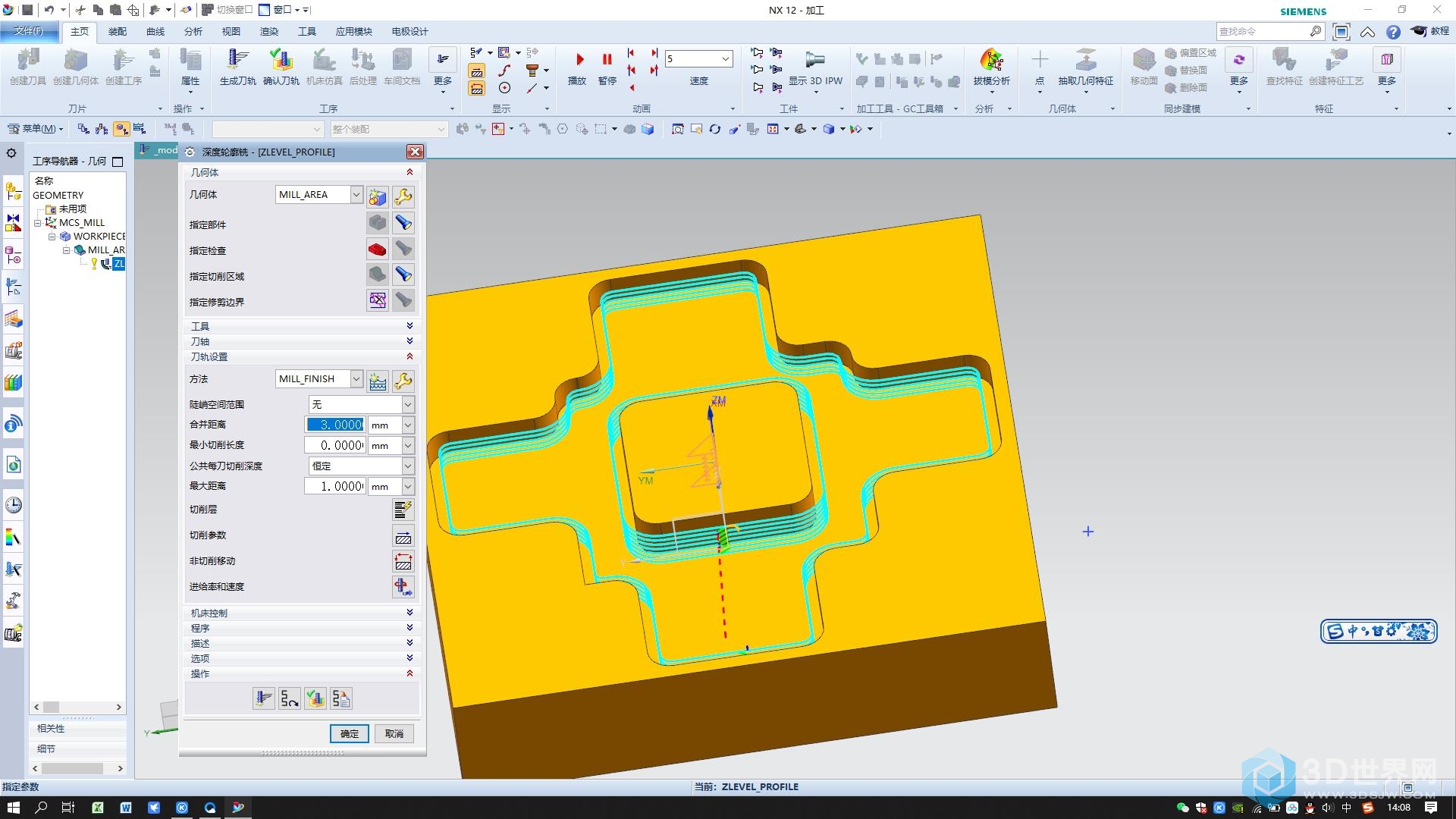Click the List icon in the 操作 section
Screen dimensions: 1456x819
pyautogui.click(x=341, y=698)
